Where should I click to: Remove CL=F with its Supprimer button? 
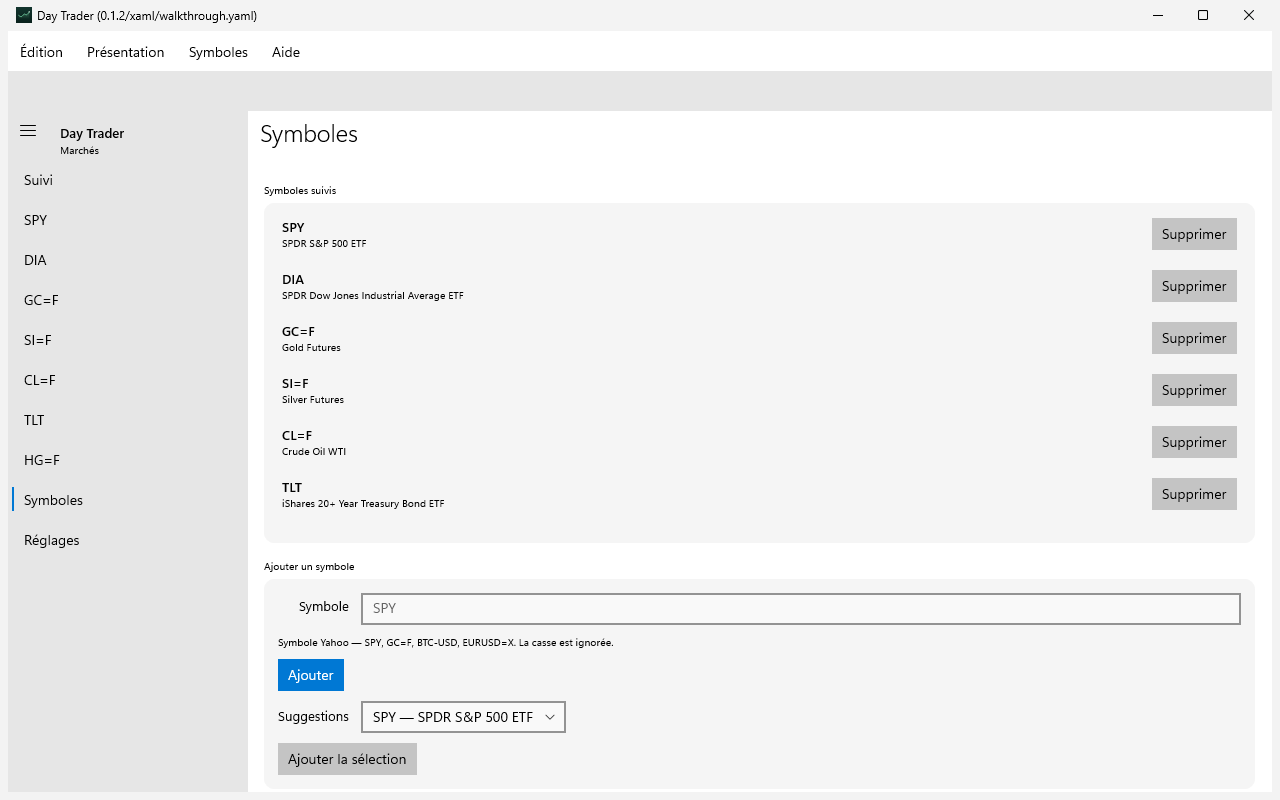1194,442
